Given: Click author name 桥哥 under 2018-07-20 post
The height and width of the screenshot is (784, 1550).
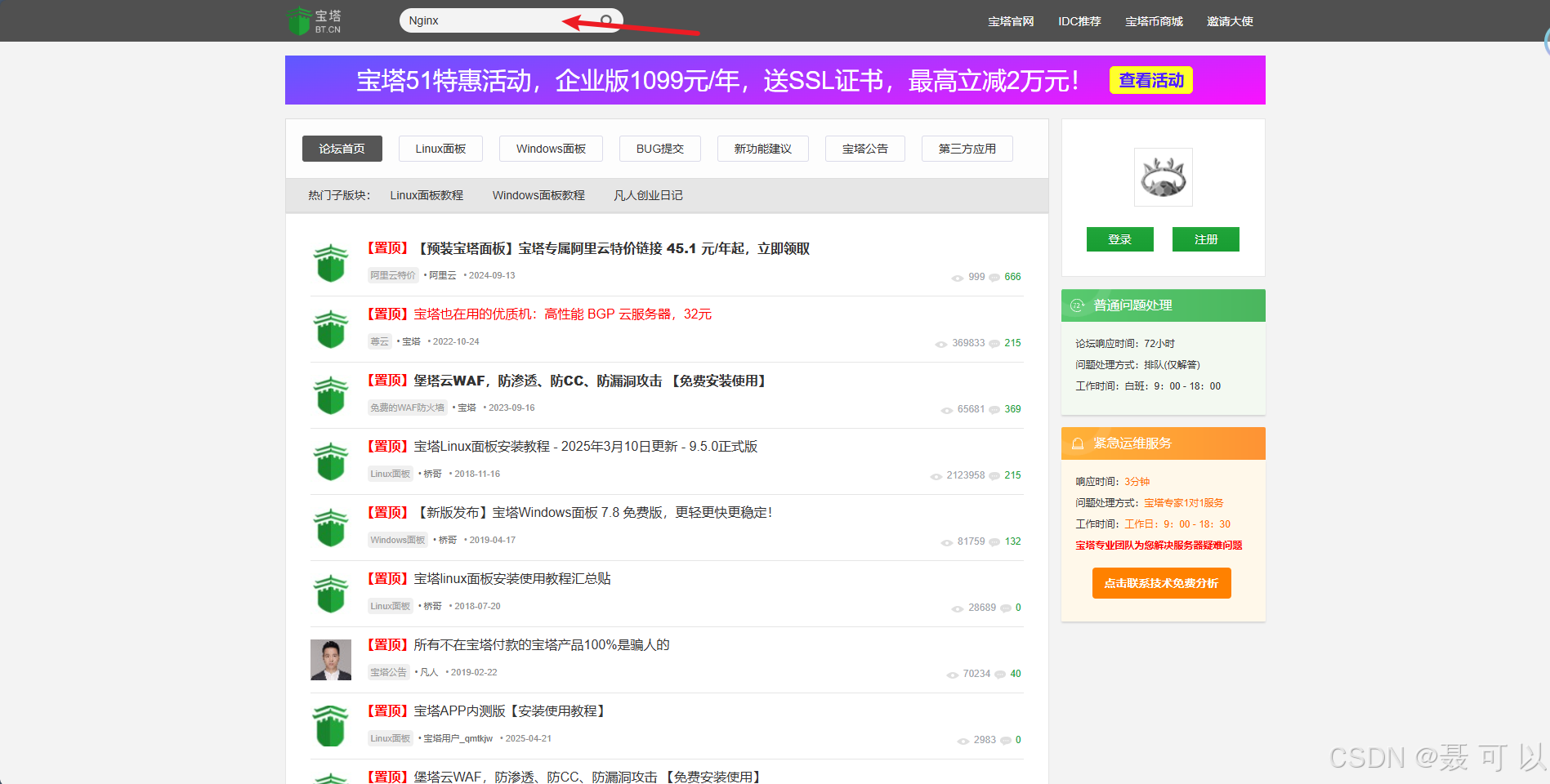Looking at the screenshot, I should click(x=433, y=606).
